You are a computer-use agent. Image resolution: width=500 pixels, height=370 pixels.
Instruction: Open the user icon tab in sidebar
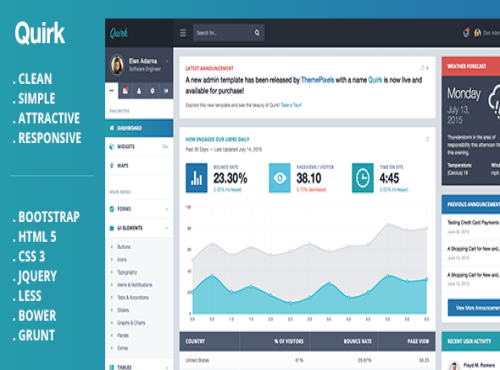tap(139, 91)
